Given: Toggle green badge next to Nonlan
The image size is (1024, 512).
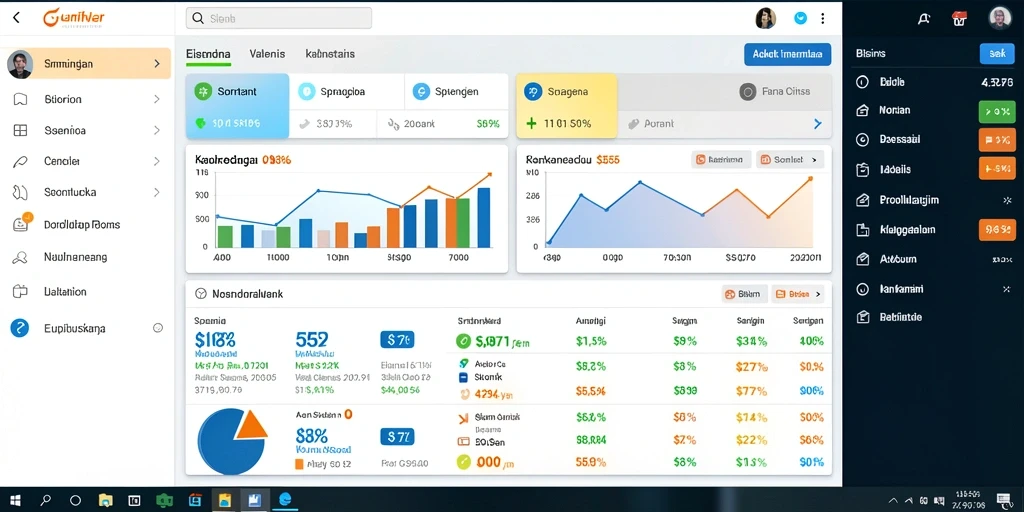Looking at the screenshot, I should tap(997, 112).
